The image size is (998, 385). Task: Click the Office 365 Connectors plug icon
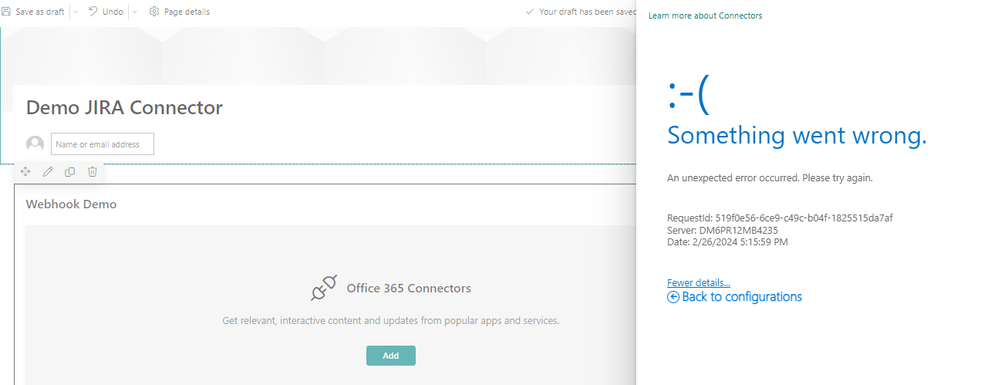tap(324, 288)
